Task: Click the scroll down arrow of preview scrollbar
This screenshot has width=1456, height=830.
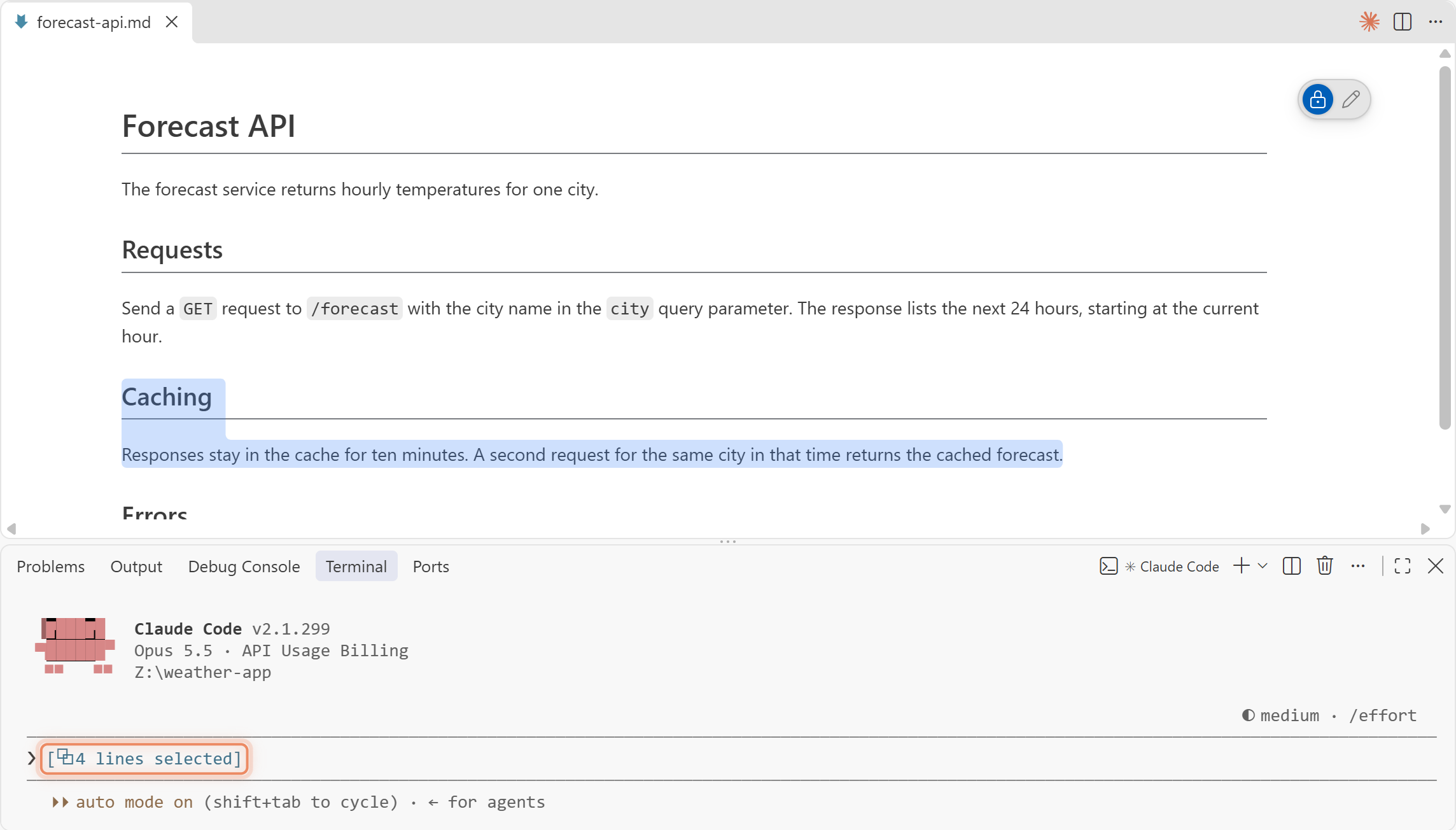Action: pos(1445,509)
